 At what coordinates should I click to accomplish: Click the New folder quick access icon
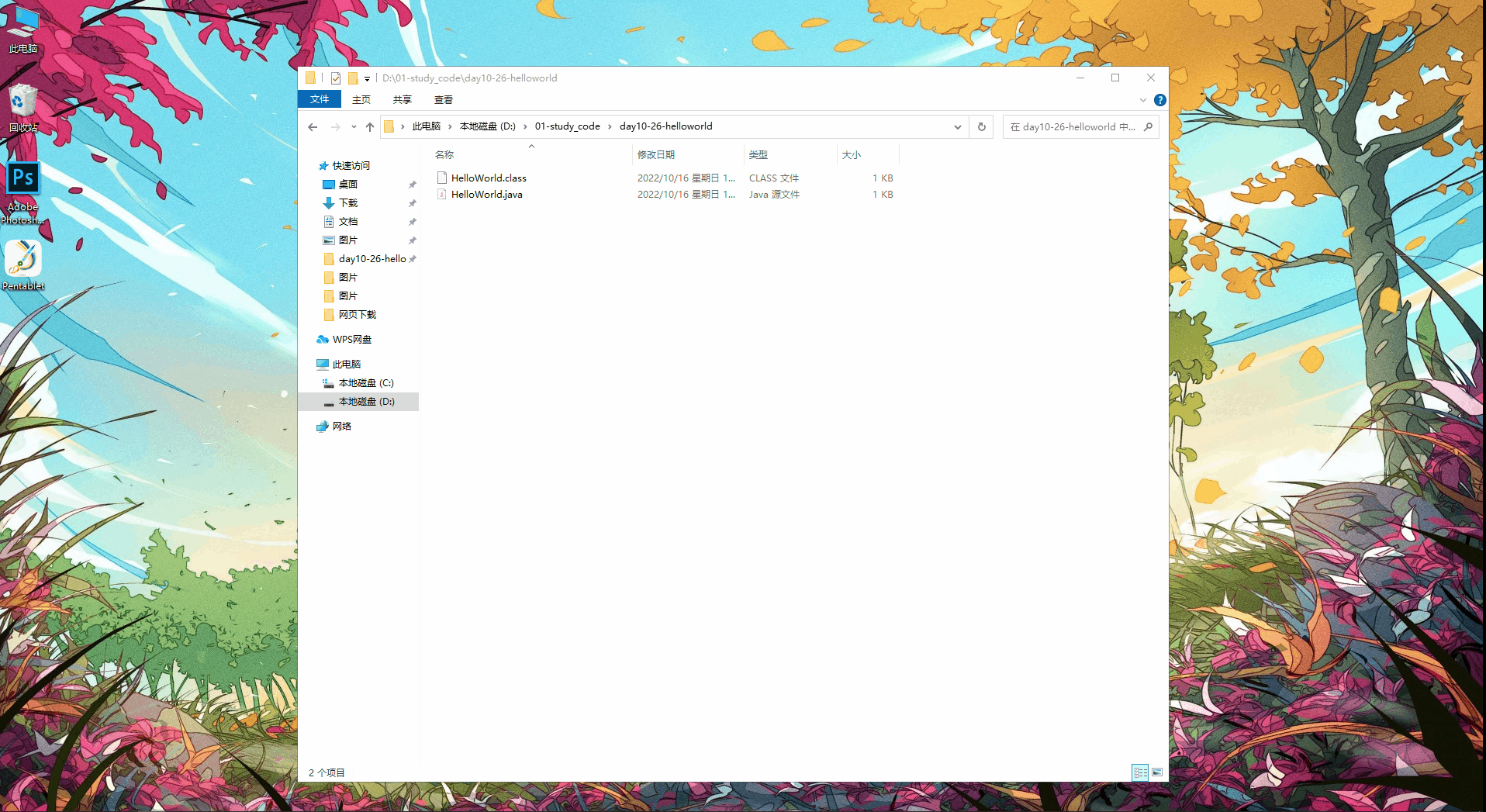coord(353,78)
